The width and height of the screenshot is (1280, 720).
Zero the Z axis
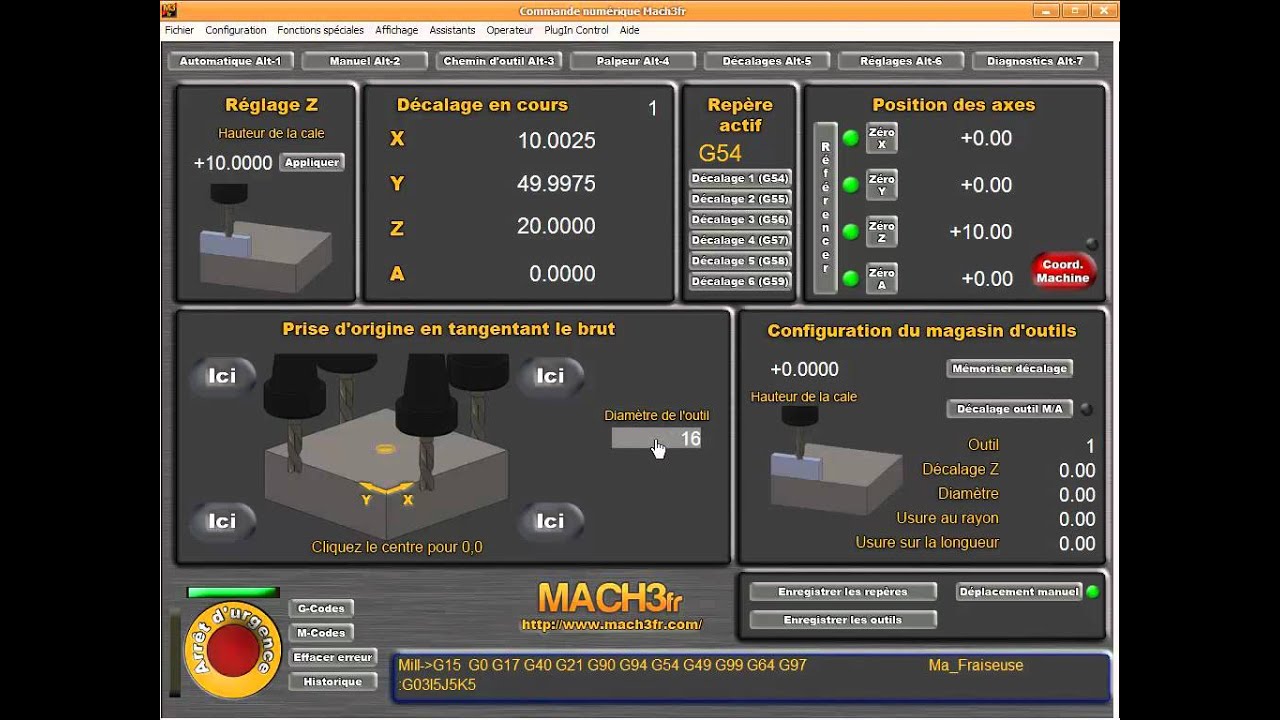pos(882,231)
